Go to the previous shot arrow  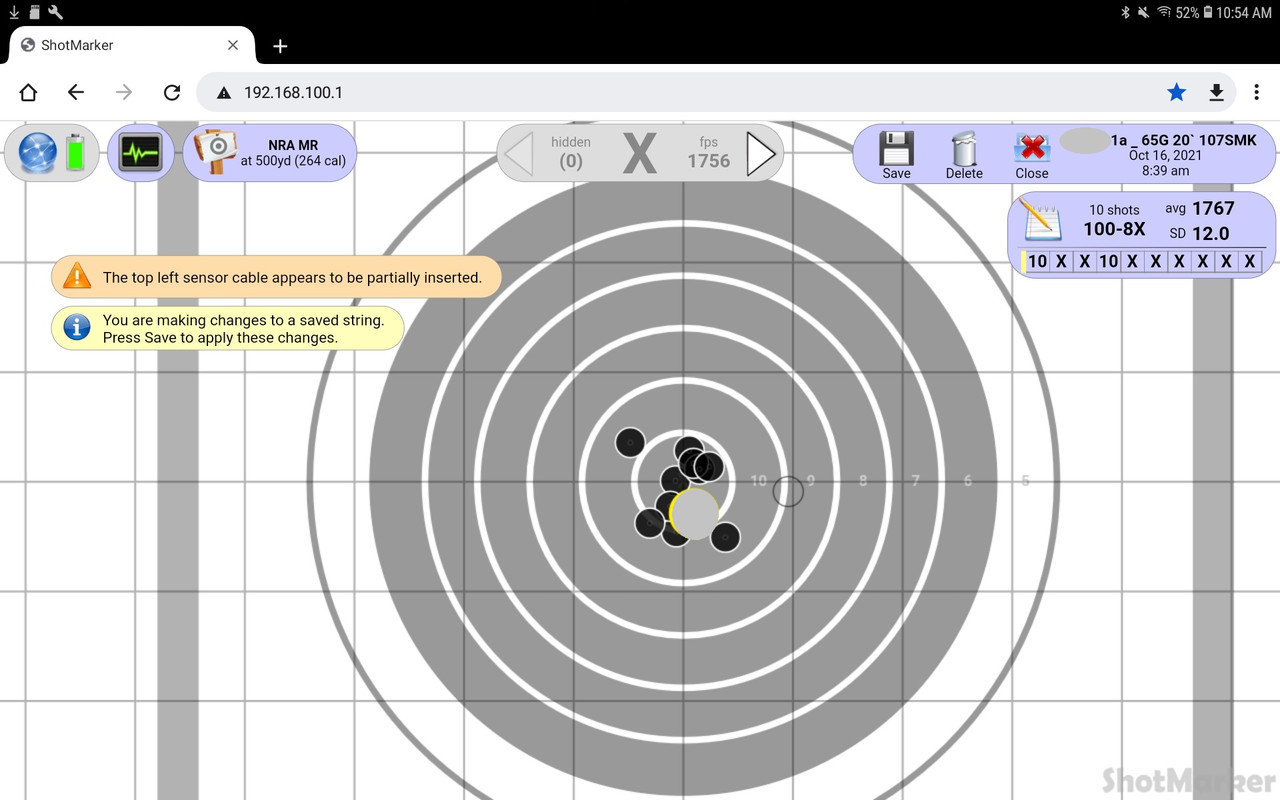coord(519,154)
